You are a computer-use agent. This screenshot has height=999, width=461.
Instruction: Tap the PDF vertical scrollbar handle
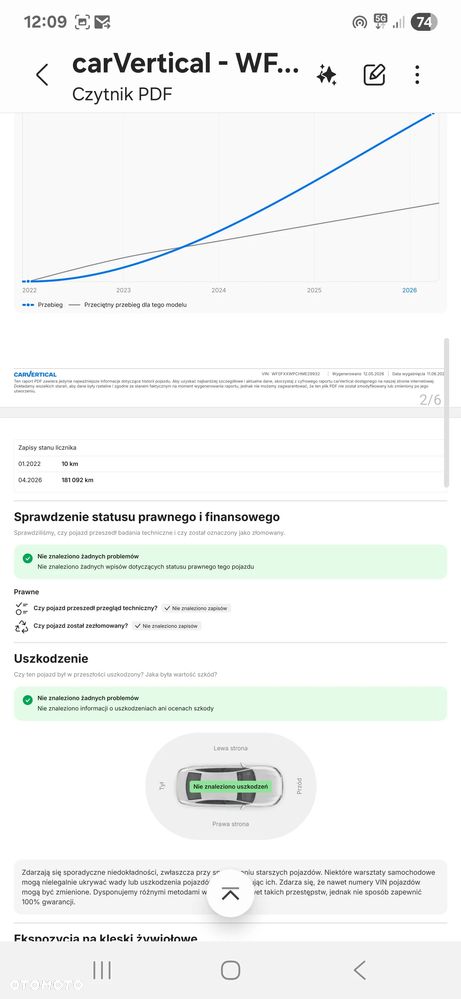446,413
